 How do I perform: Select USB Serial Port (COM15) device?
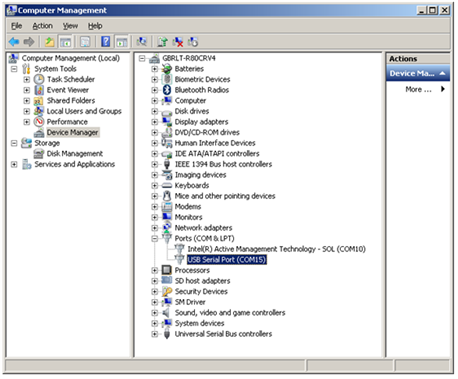227,259
